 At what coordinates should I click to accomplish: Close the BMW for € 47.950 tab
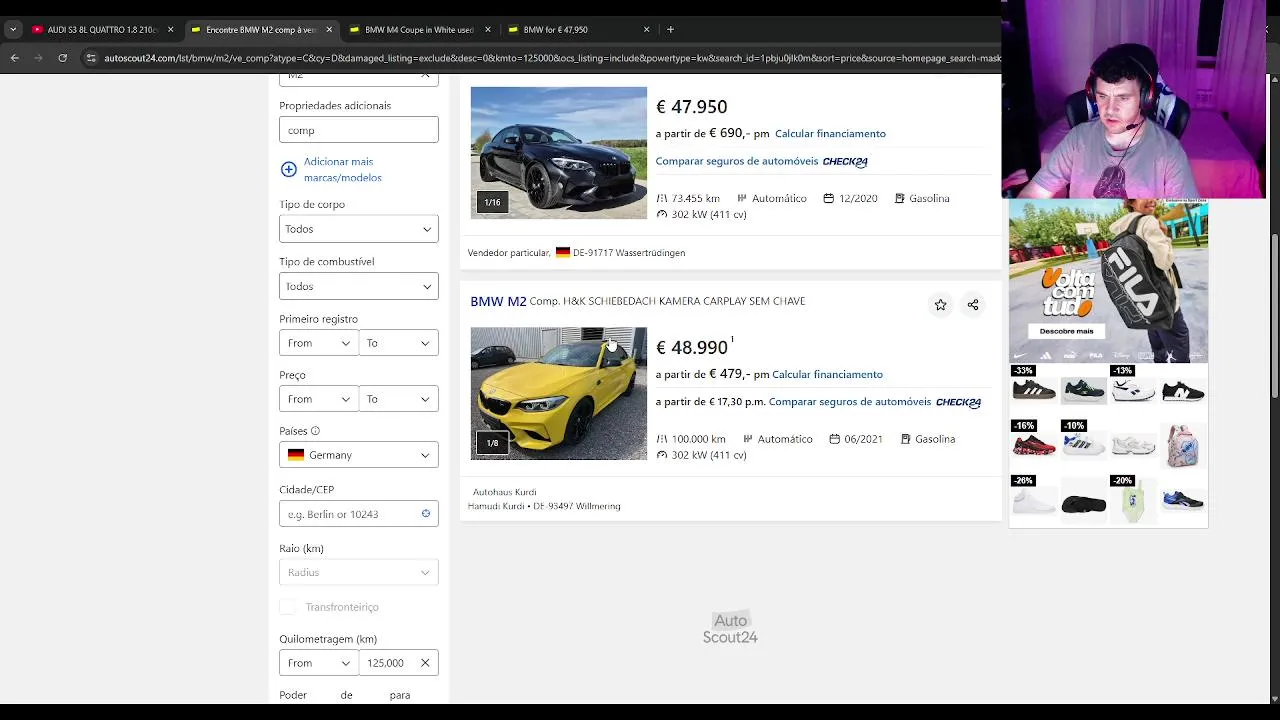(647, 30)
